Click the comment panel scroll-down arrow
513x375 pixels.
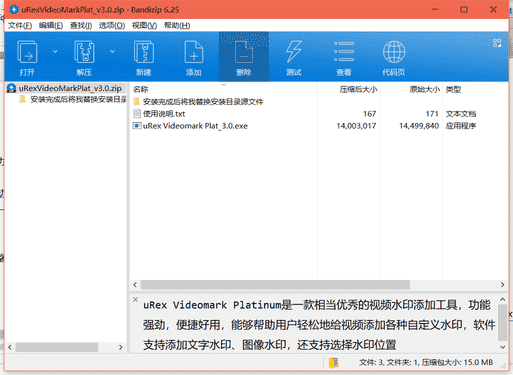[x=503, y=347]
